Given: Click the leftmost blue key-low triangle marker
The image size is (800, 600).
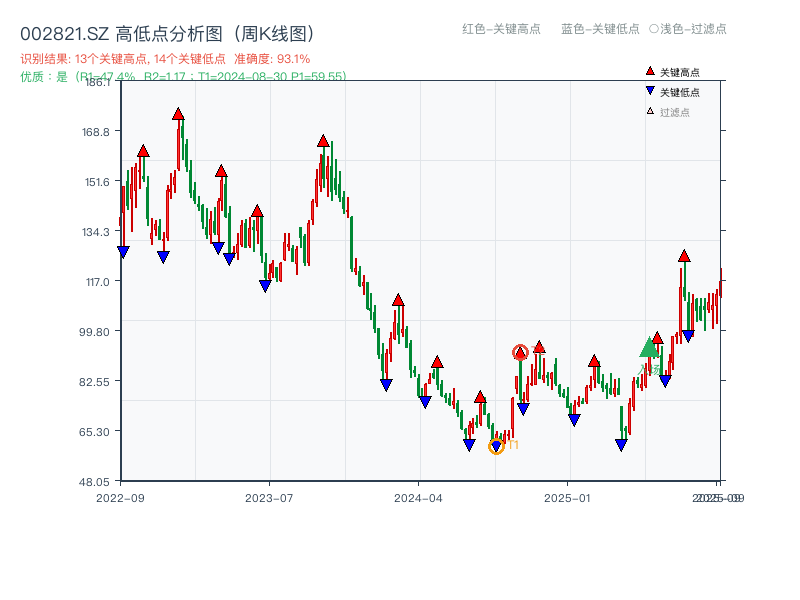Looking at the screenshot, I should [122, 252].
